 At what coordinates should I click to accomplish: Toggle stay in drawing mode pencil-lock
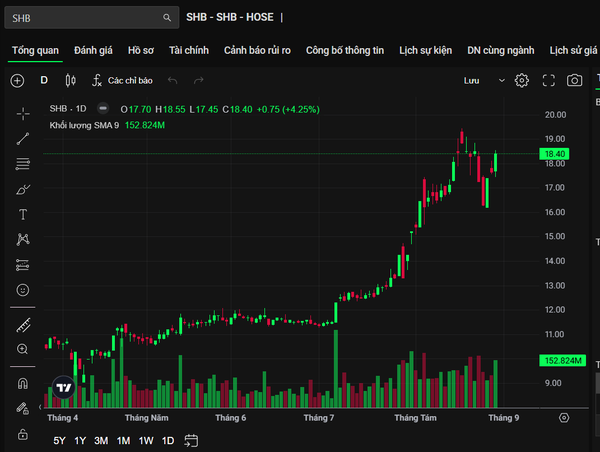[23, 408]
